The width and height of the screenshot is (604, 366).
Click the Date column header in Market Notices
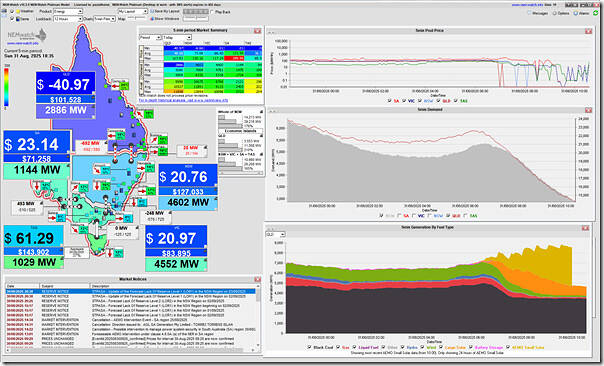[22, 286]
